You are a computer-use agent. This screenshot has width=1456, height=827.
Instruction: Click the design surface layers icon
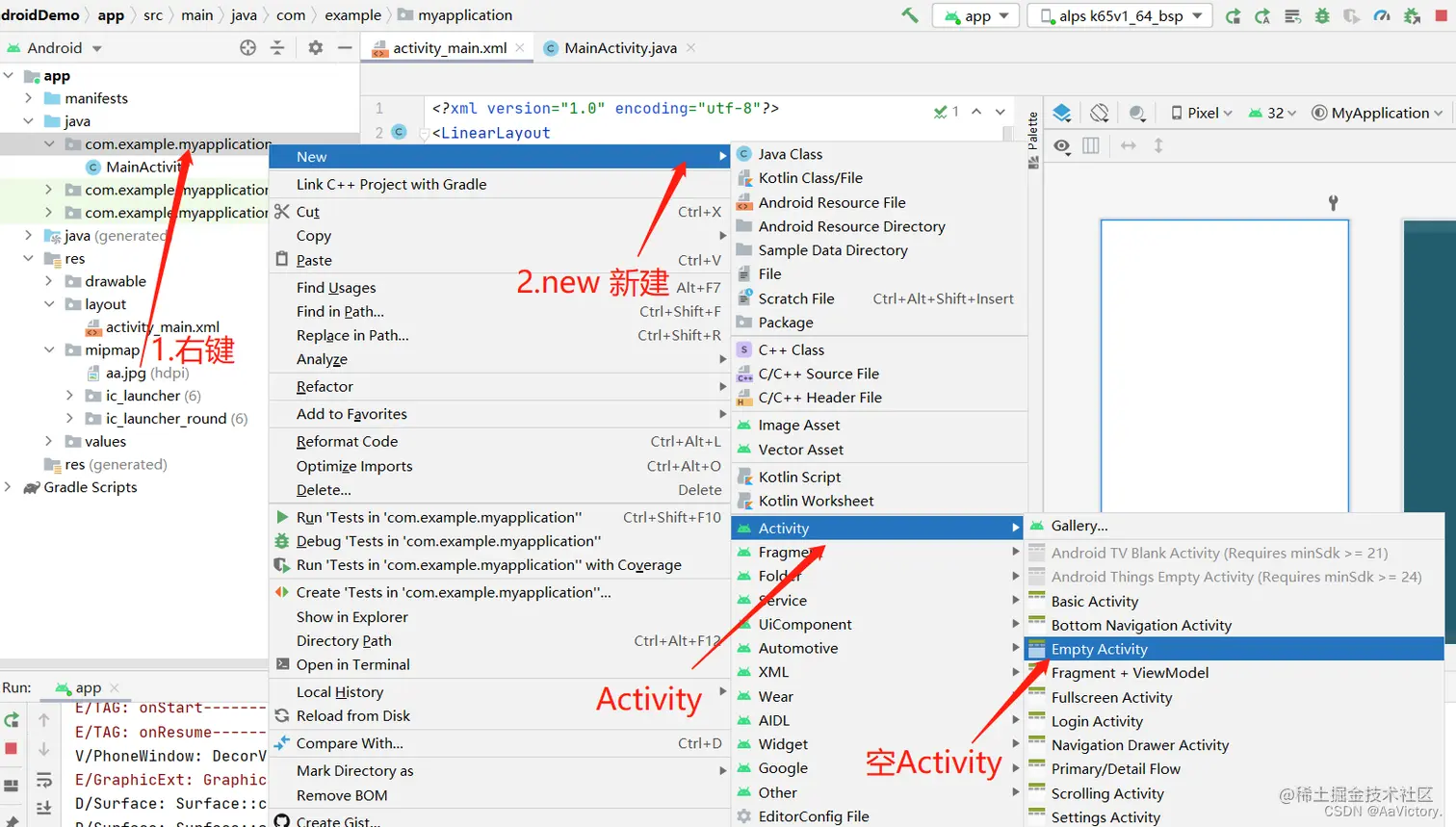coord(1062,113)
